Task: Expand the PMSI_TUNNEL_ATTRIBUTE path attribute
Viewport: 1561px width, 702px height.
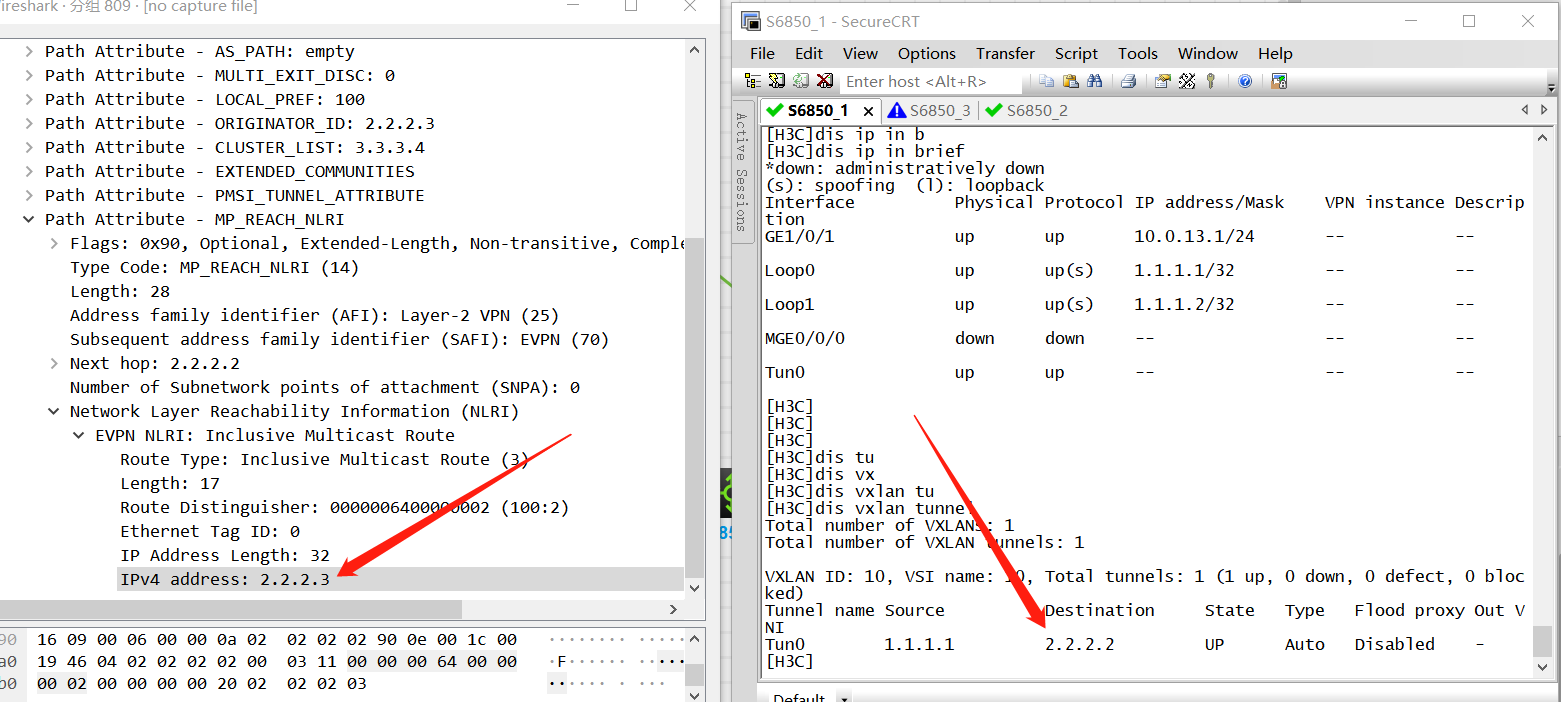Action: pos(29,195)
